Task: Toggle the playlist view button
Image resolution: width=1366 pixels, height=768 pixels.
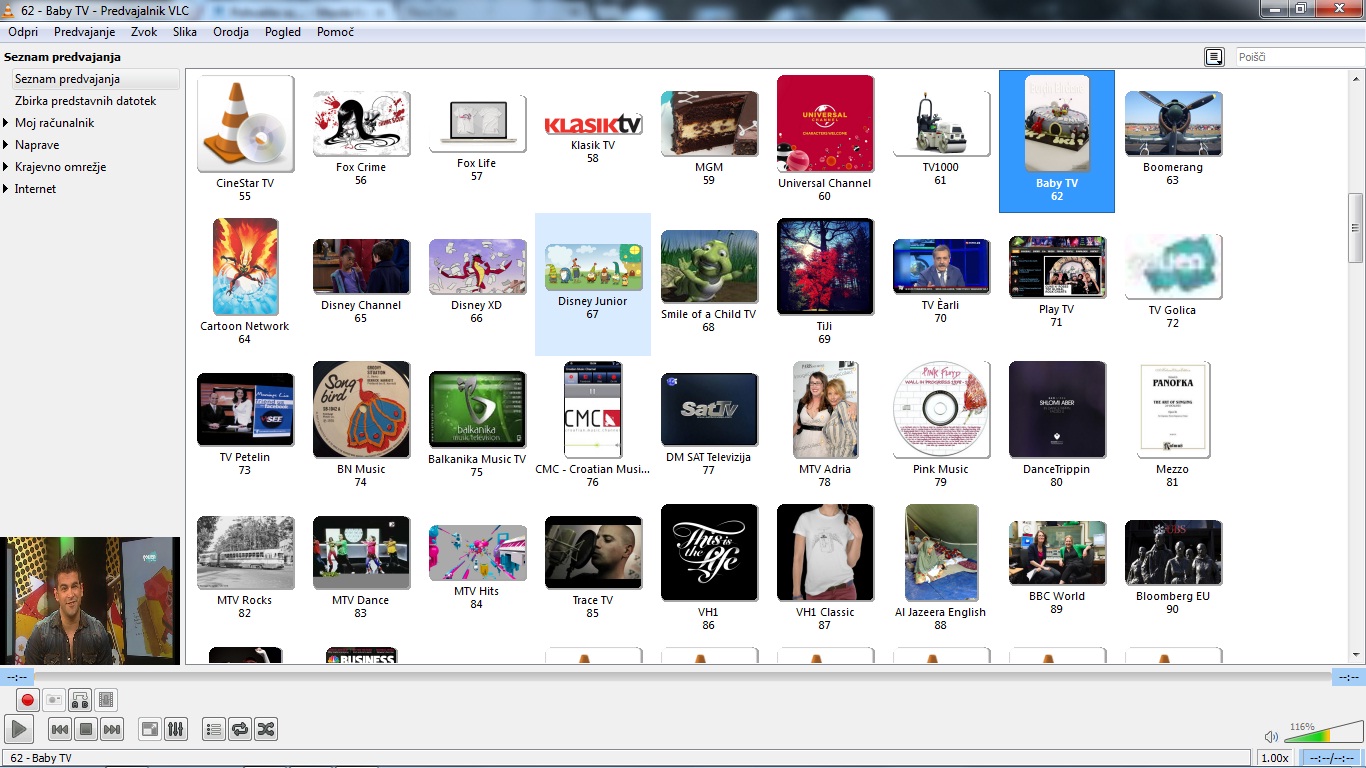Action: (213, 729)
